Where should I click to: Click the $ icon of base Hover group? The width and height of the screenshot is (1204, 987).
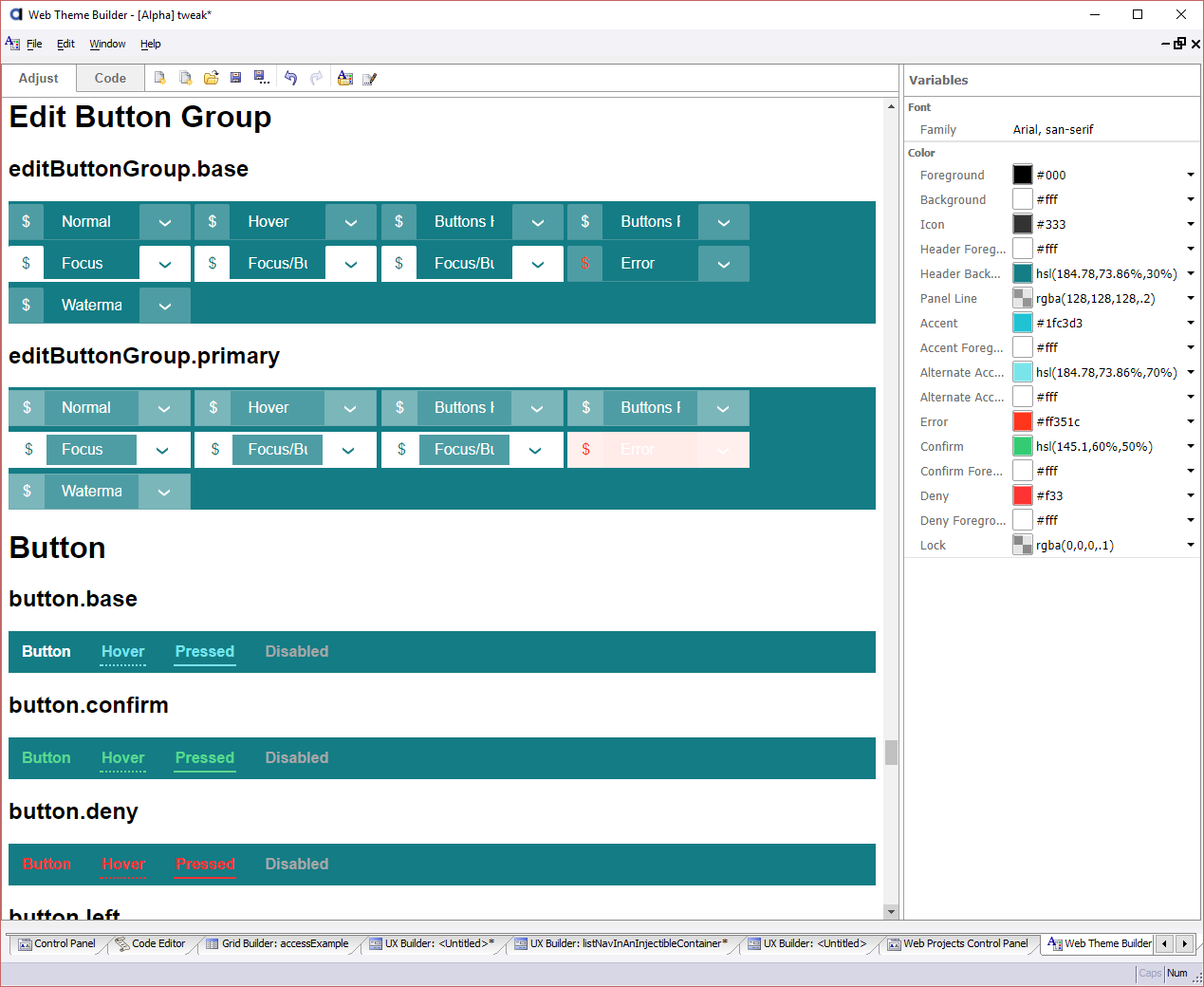pos(213,221)
